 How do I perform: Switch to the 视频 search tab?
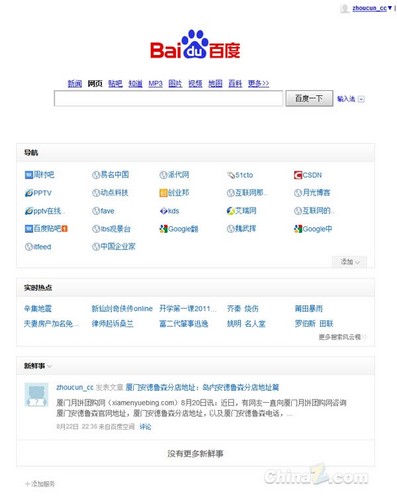point(195,83)
